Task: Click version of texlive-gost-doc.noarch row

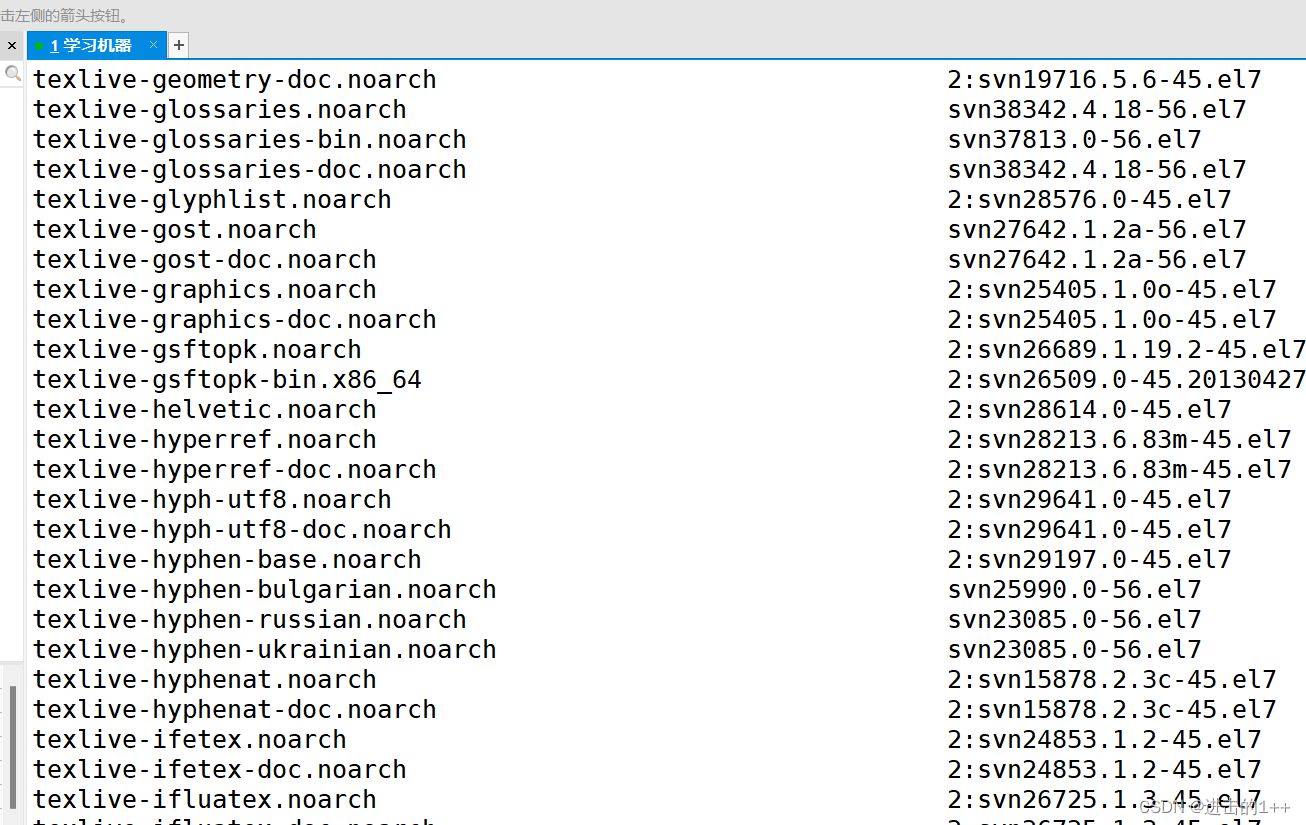Action: coord(1097,260)
